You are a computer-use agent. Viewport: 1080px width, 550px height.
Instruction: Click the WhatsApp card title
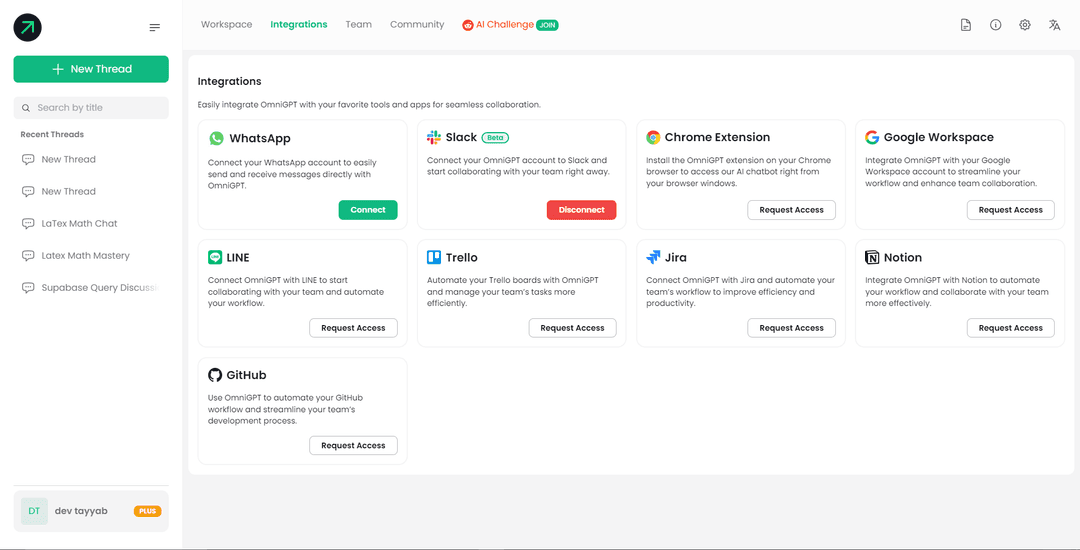tap(260, 138)
